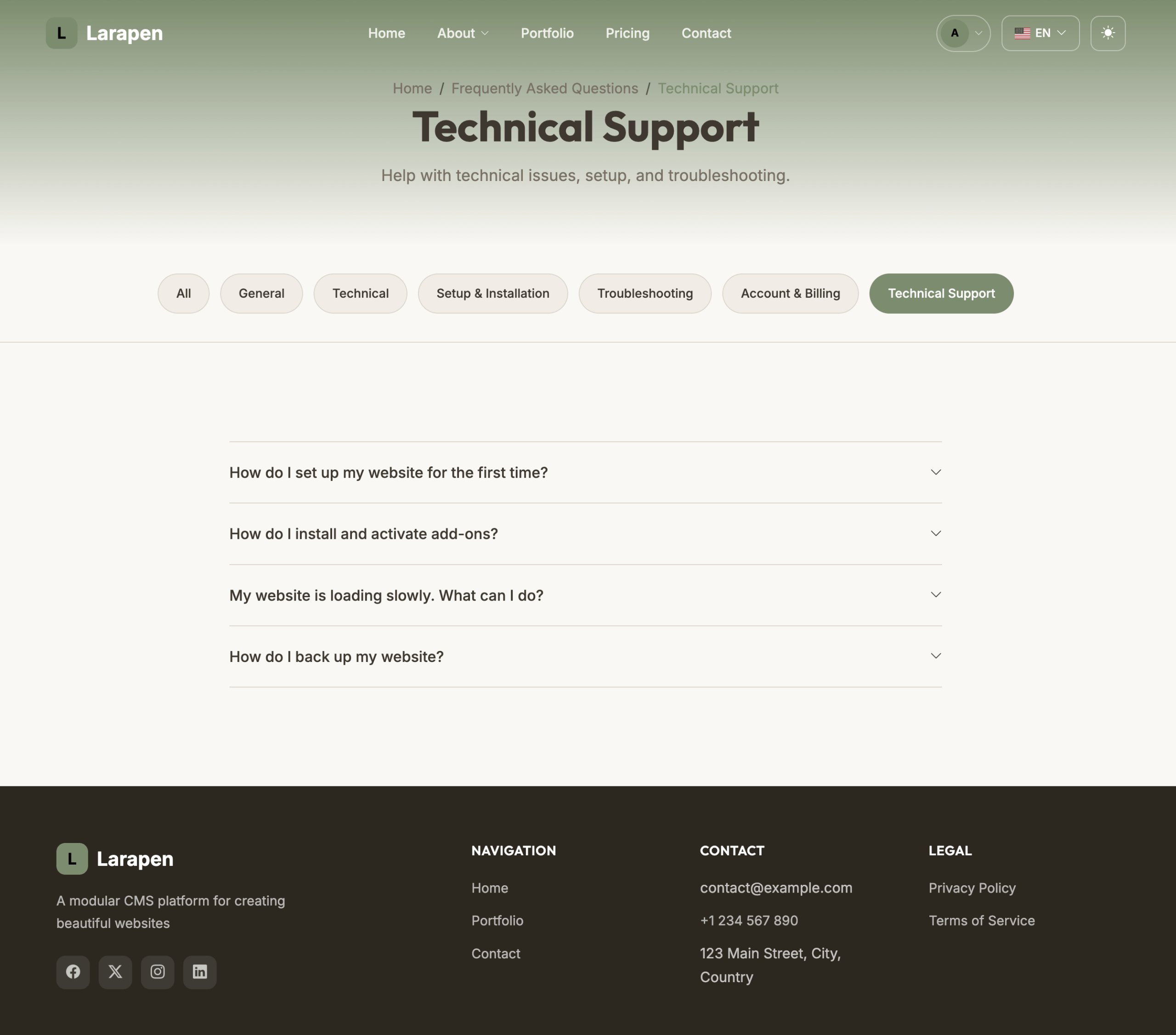This screenshot has height=1035, width=1176.
Task: Open the X (Twitter) footer icon
Action: click(115, 972)
